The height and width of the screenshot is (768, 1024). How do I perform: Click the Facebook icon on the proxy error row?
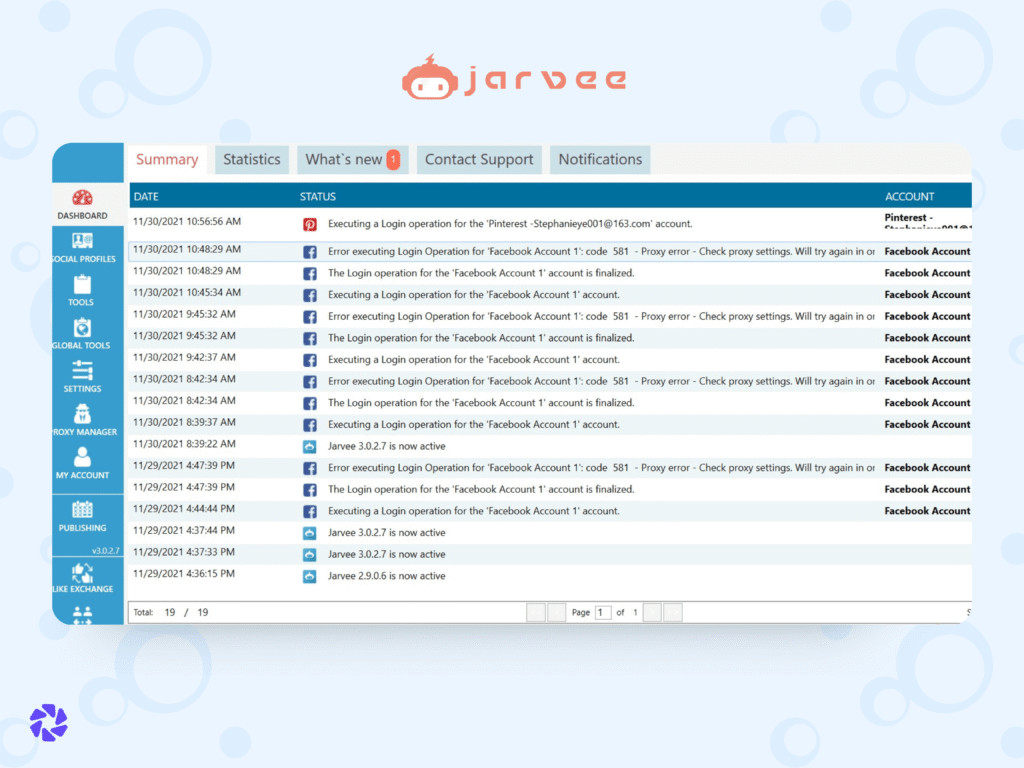click(x=310, y=251)
